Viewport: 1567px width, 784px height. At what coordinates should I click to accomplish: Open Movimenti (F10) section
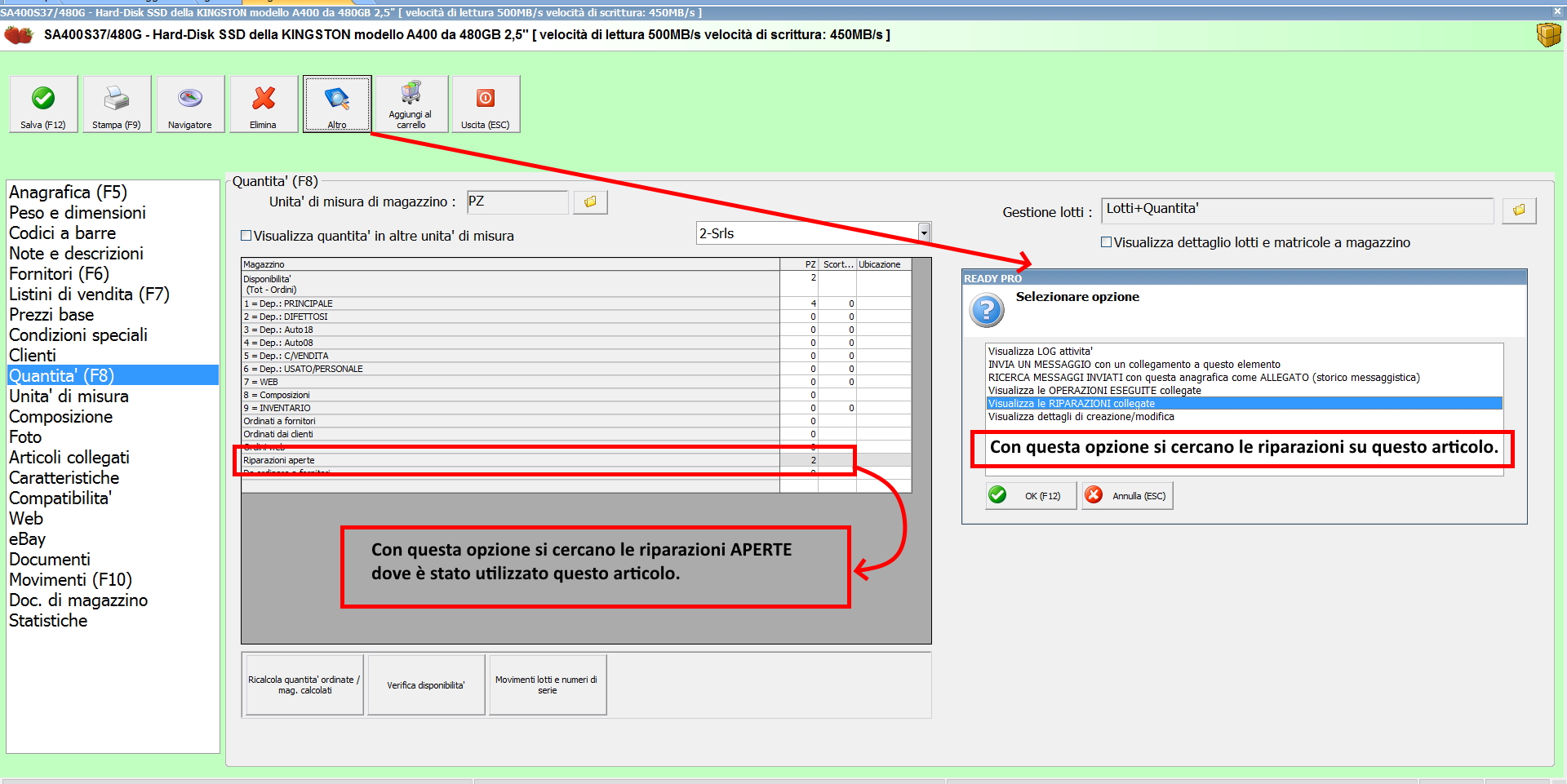coord(70,579)
